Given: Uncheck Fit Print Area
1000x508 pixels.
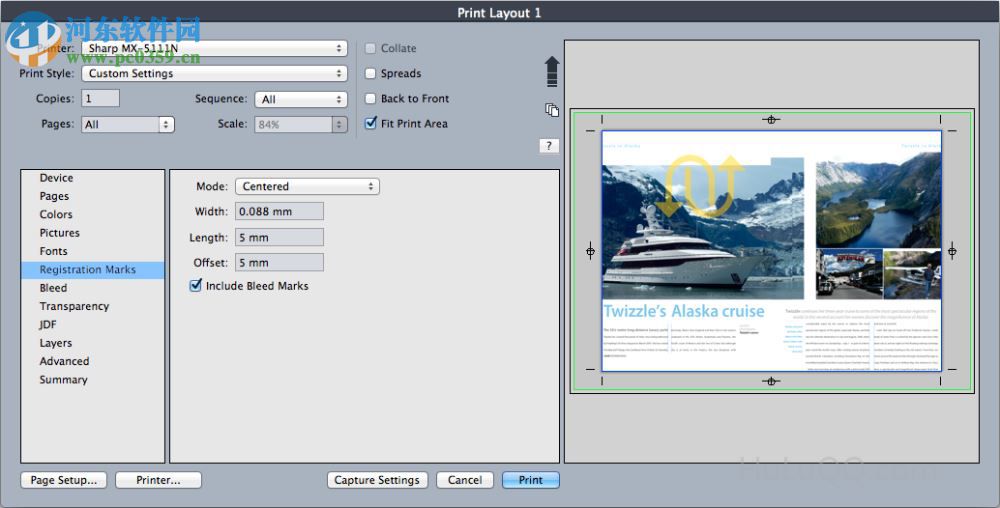Looking at the screenshot, I should point(371,123).
